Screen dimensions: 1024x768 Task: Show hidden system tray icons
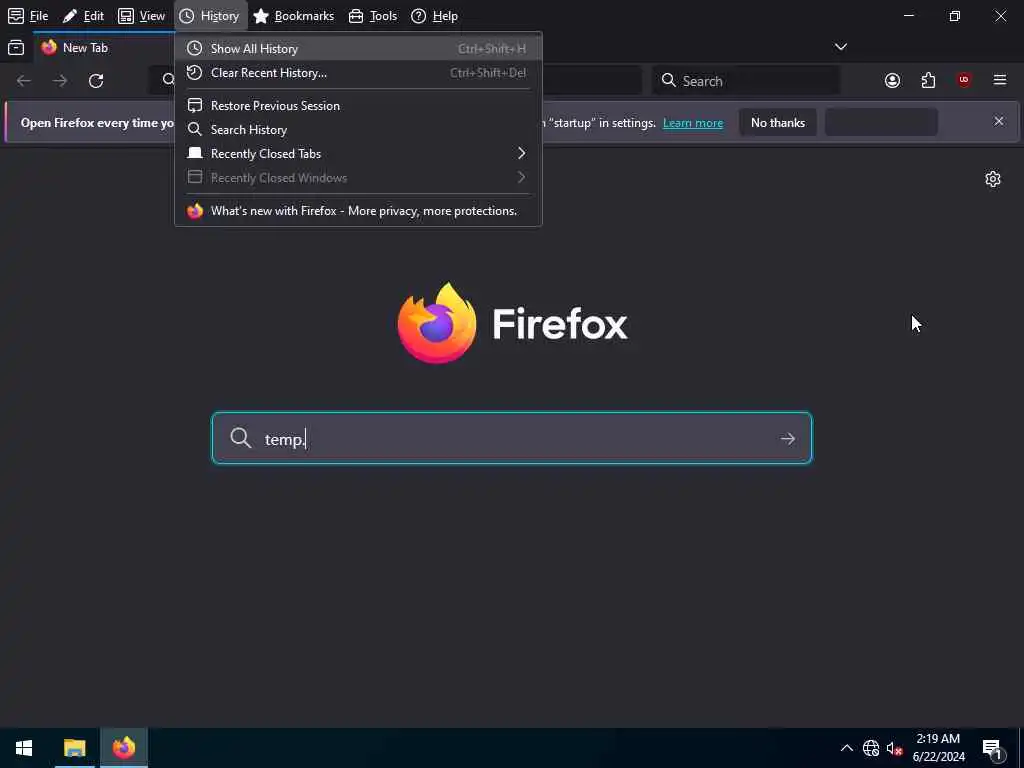coord(846,748)
